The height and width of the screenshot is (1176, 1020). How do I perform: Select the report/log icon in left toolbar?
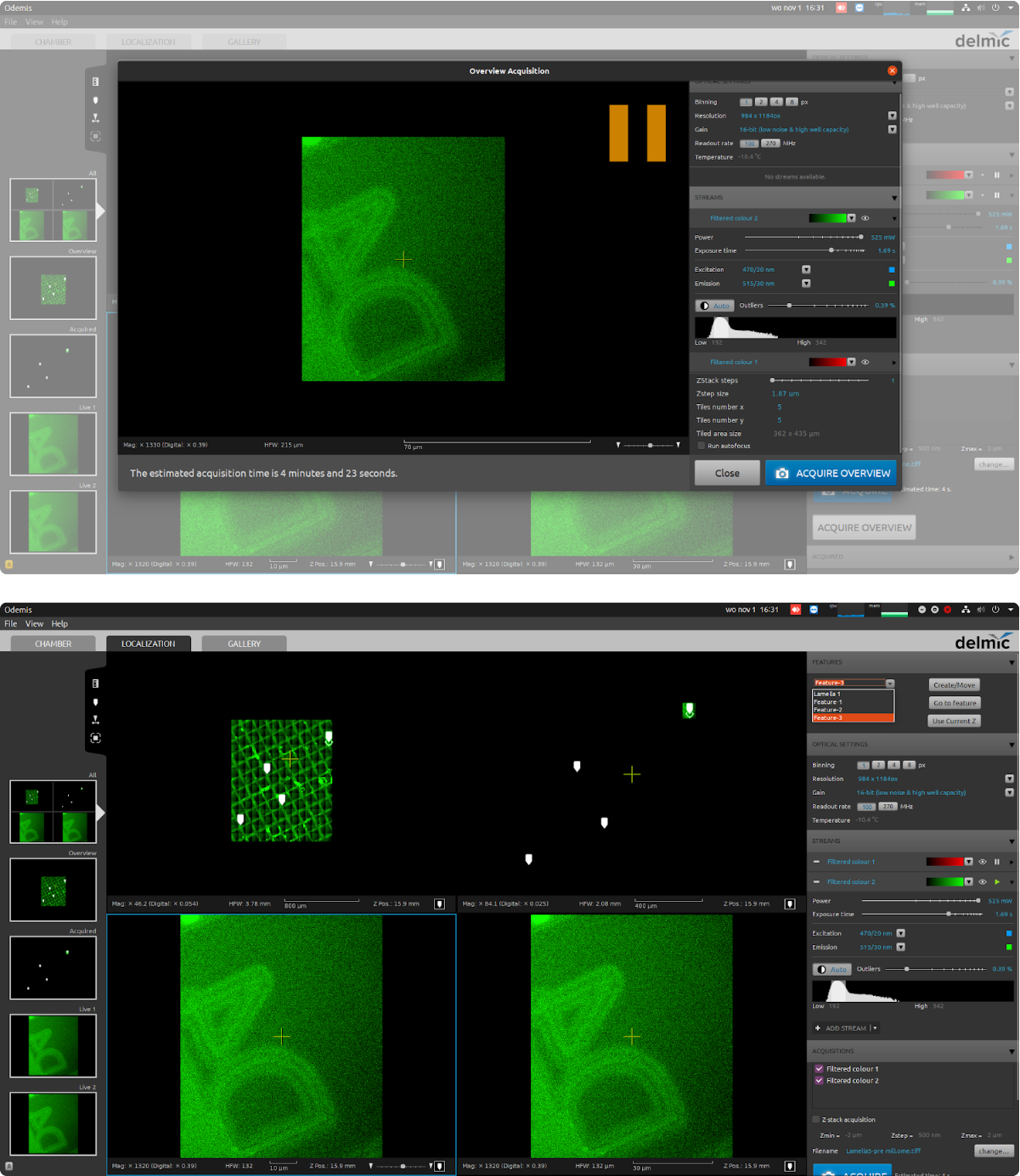(95, 684)
